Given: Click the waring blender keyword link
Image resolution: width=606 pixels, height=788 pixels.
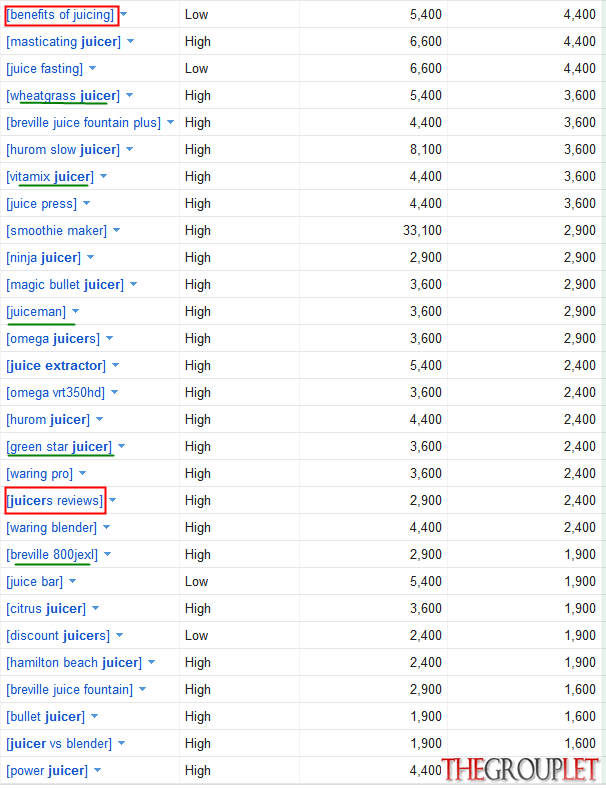Looking at the screenshot, I should coord(52,528).
